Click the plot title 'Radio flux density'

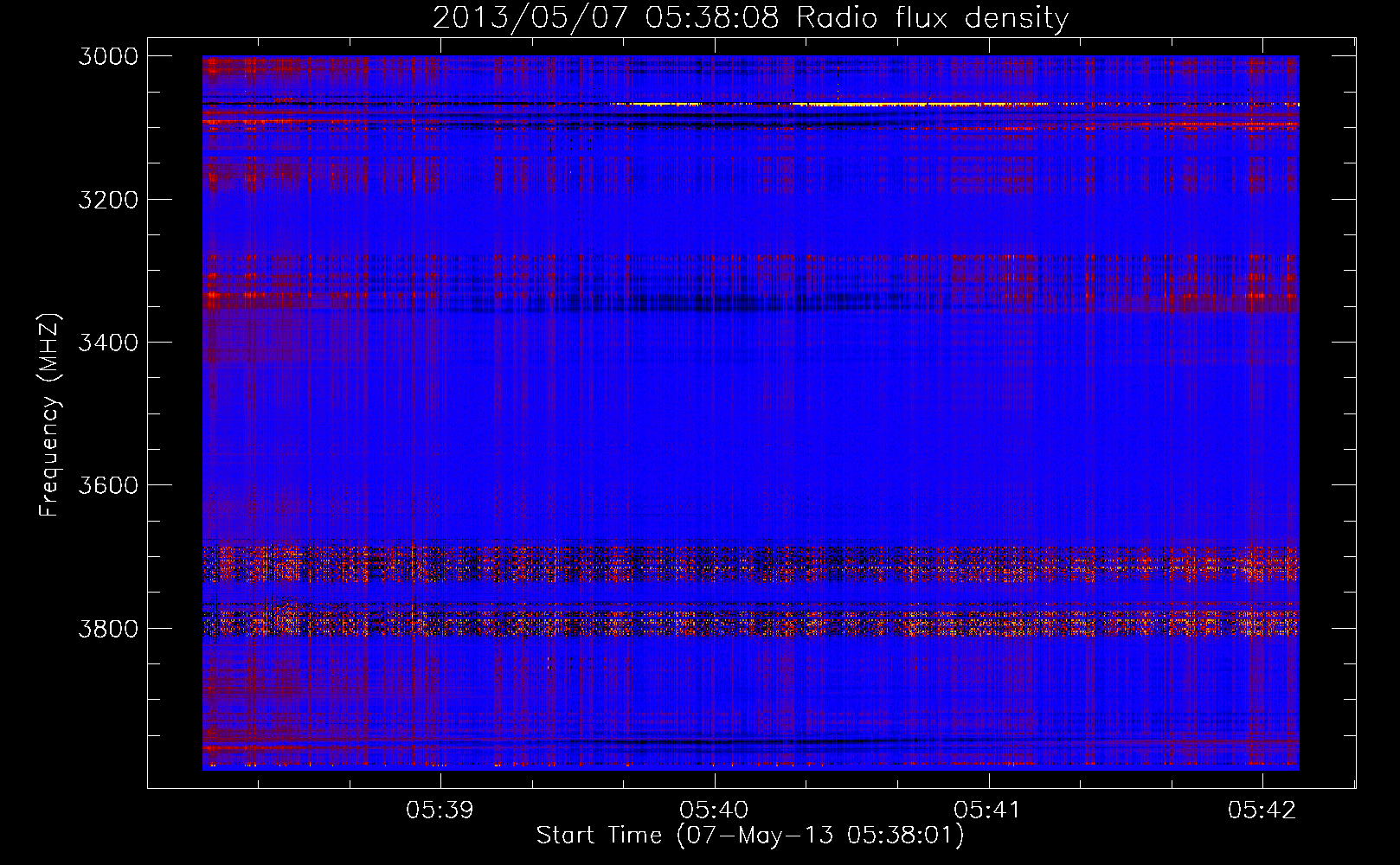pos(933,17)
